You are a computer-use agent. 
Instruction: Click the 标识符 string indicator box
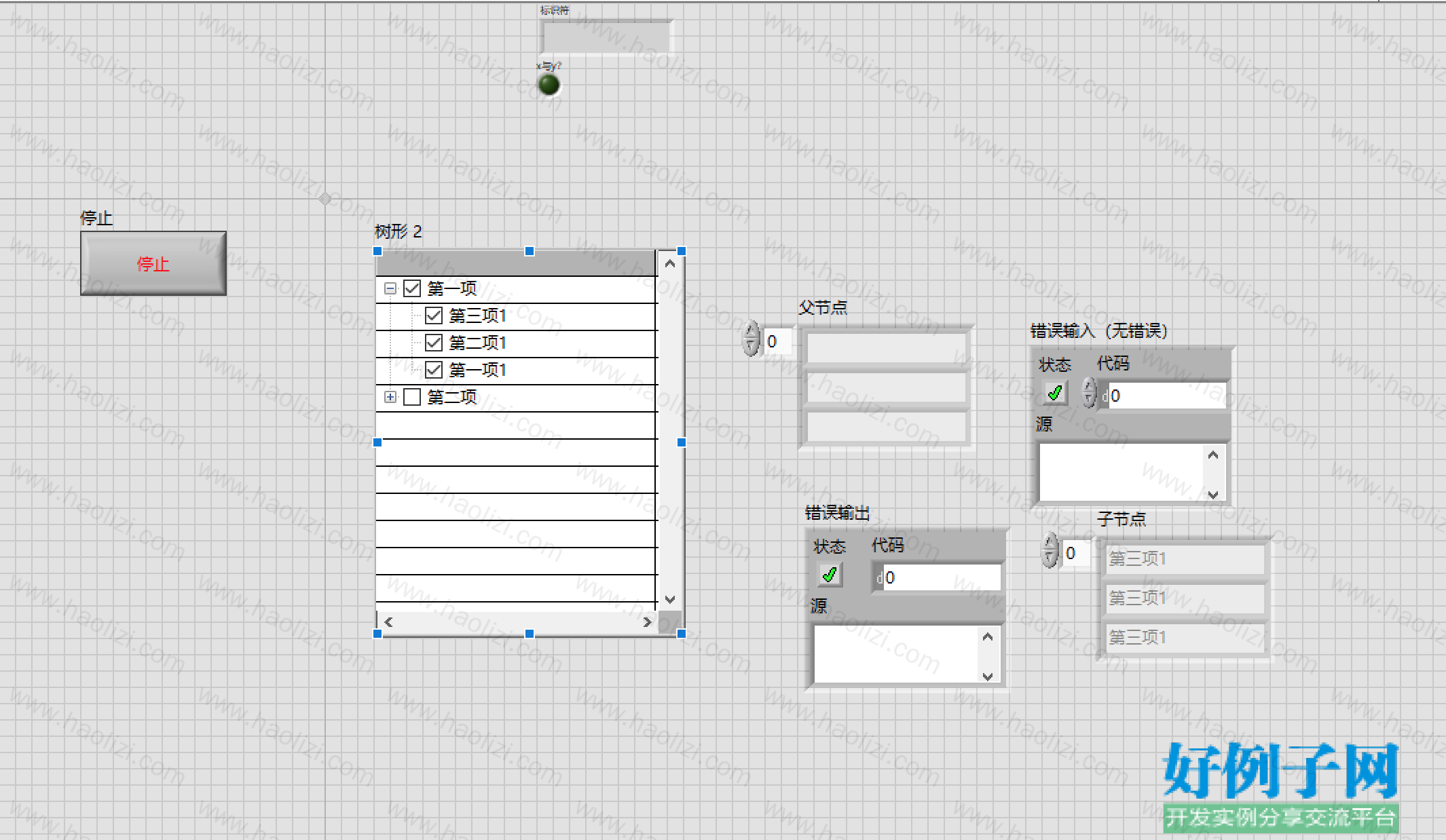pyautogui.click(x=606, y=37)
